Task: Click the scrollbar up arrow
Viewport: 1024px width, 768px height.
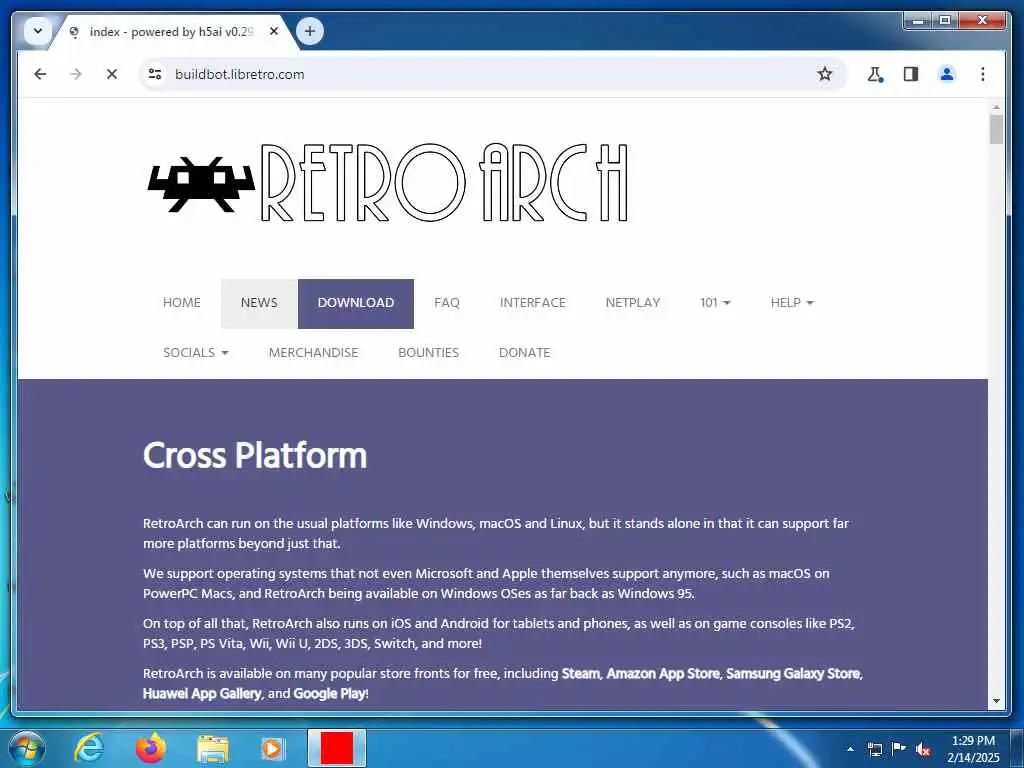Action: click(x=996, y=106)
